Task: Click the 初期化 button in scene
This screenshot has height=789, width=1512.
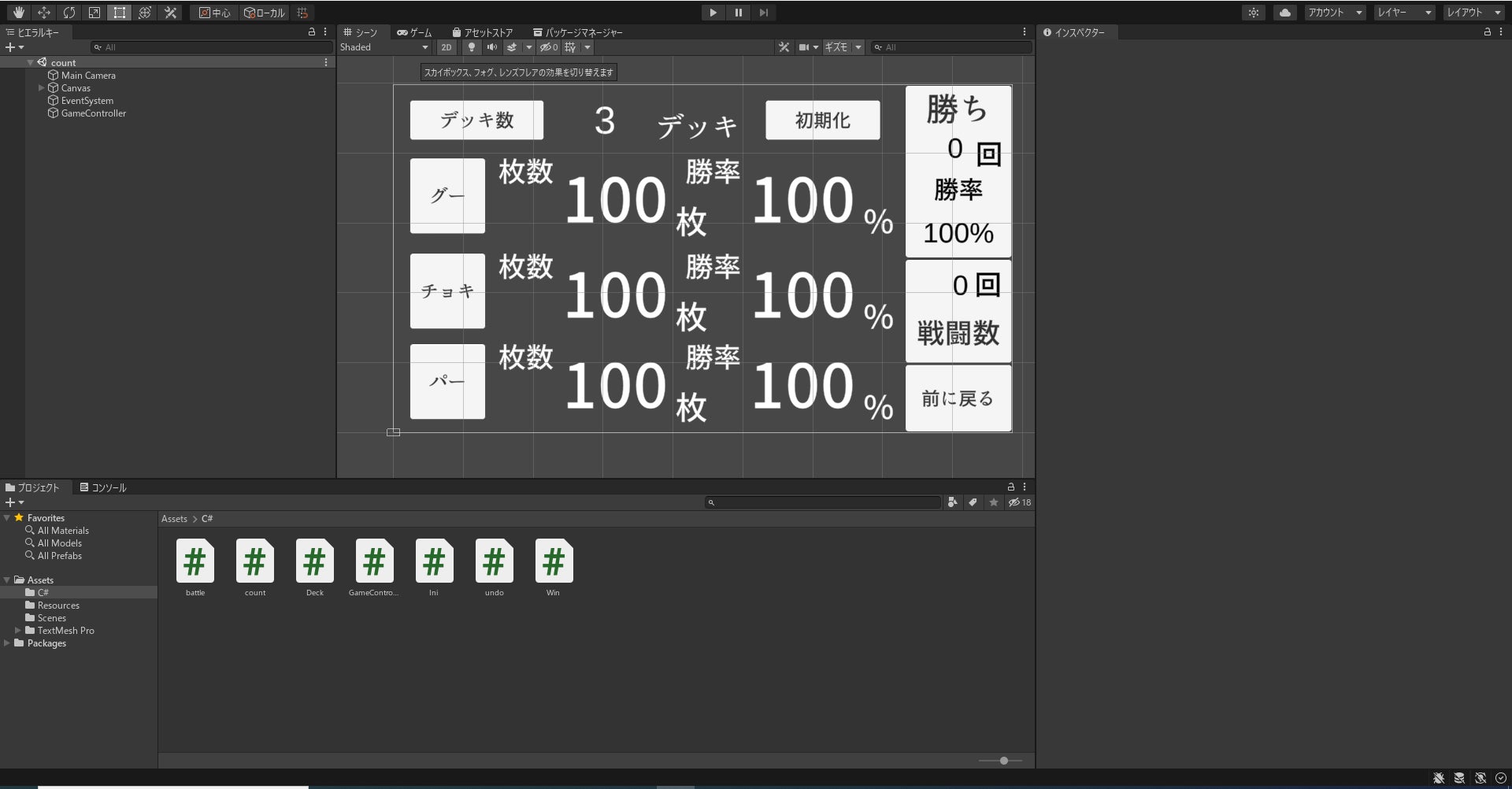Action: tap(822, 120)
